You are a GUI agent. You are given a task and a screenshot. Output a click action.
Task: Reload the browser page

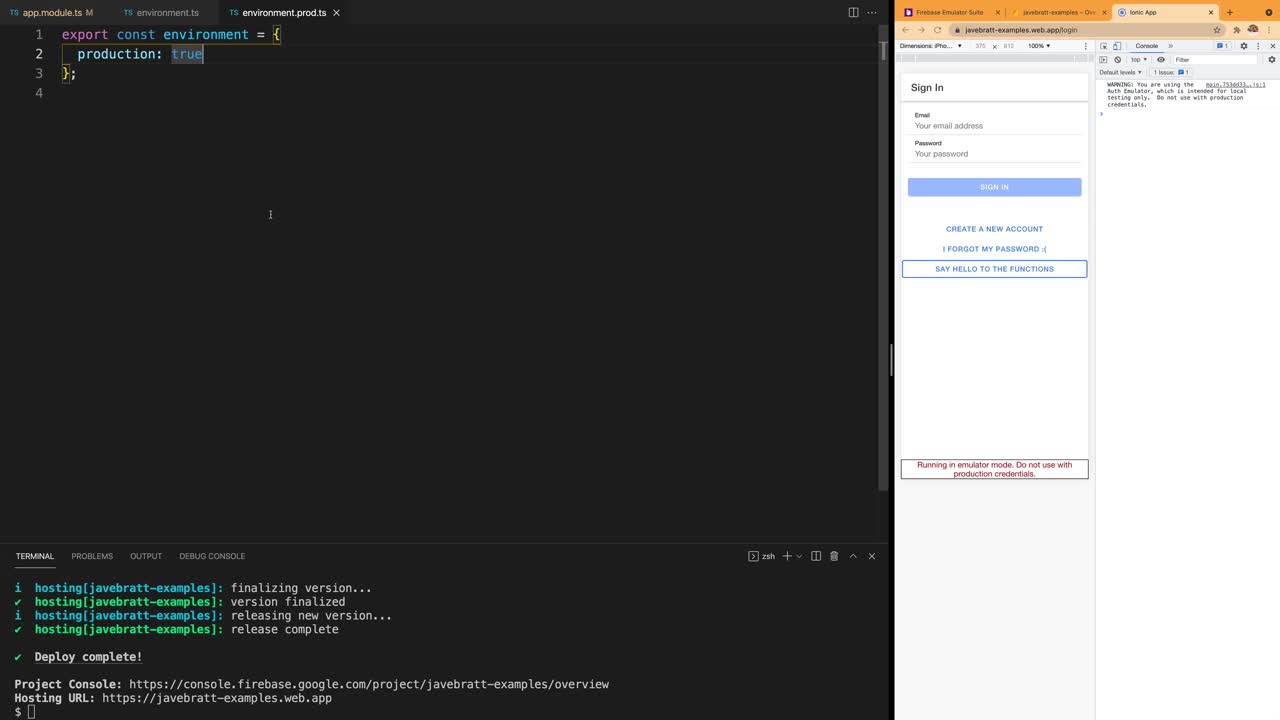pyautogui.click(x=937, y=30)
